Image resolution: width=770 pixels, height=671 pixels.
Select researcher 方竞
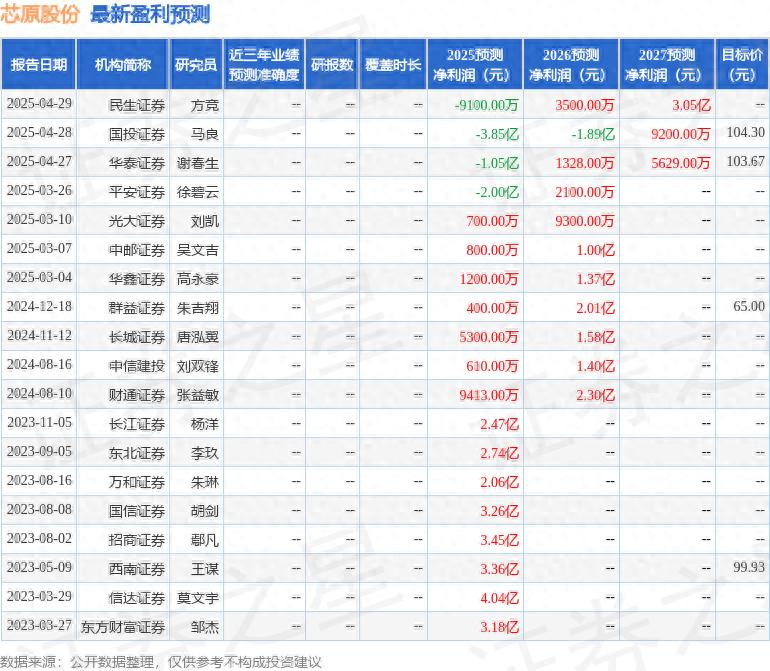tap(205, 105)
